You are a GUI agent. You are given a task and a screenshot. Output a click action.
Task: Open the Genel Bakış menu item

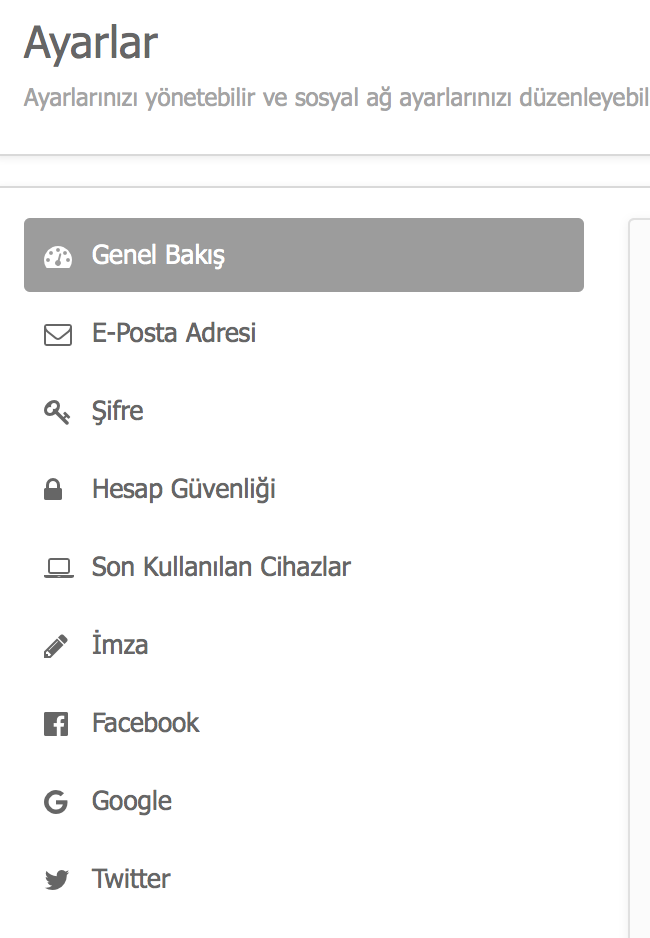point(304,255)
